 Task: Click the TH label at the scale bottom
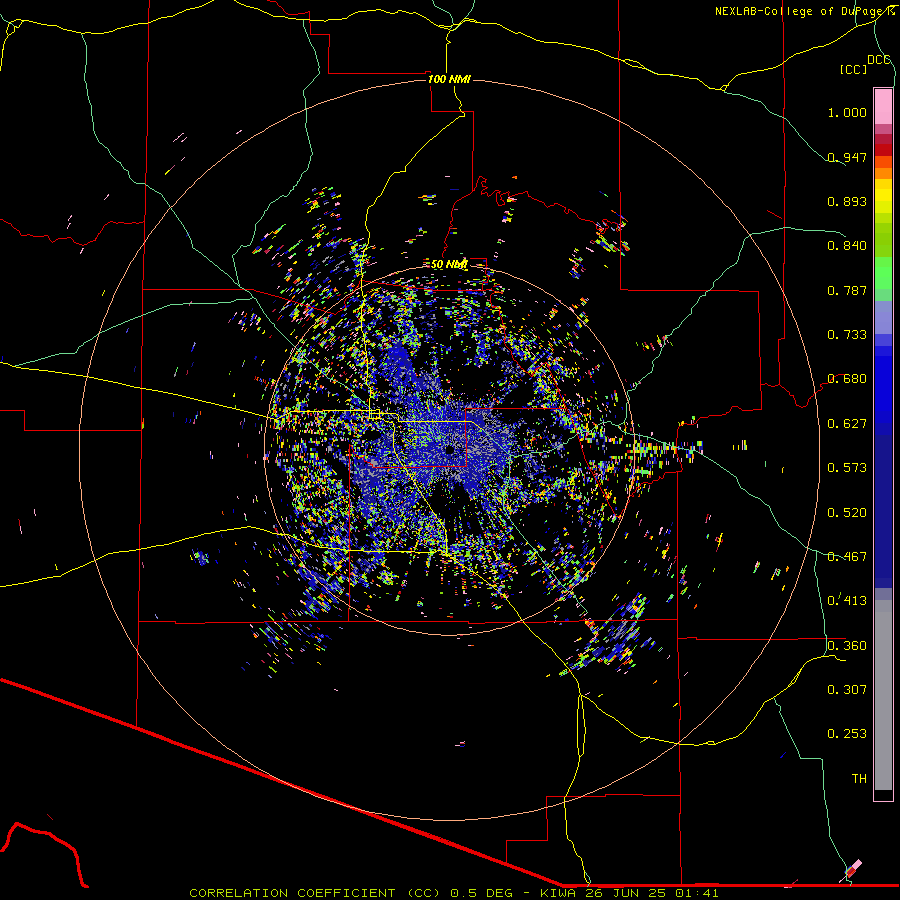[x=859, y=779]
